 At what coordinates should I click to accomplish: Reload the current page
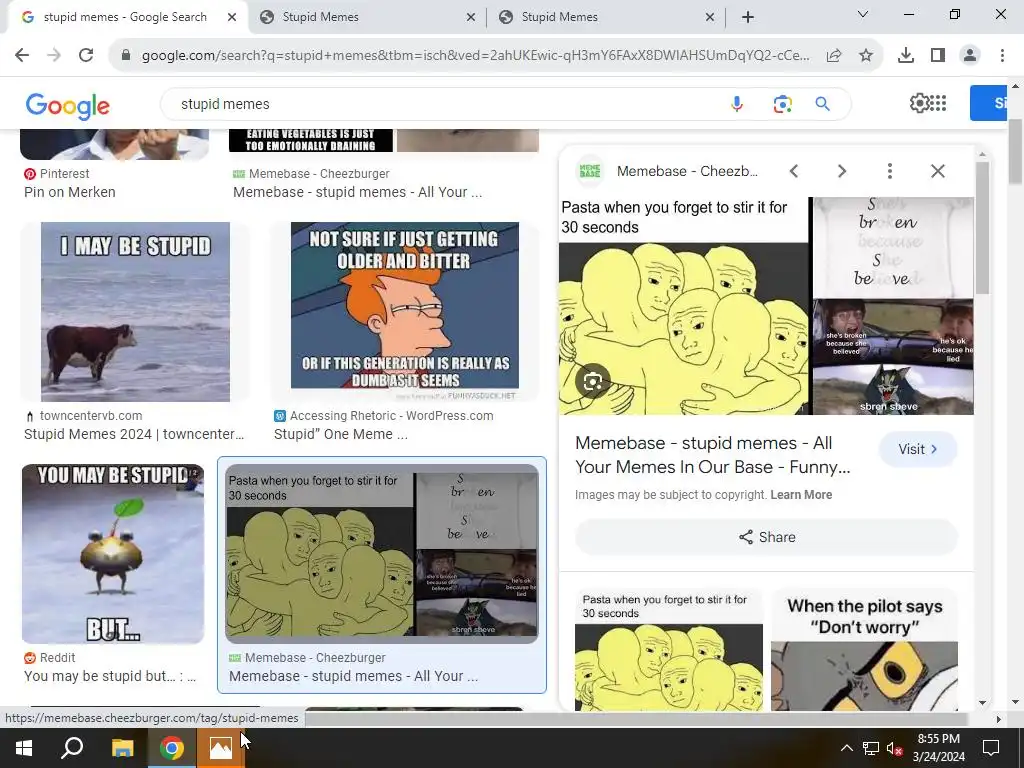[86, 56]
